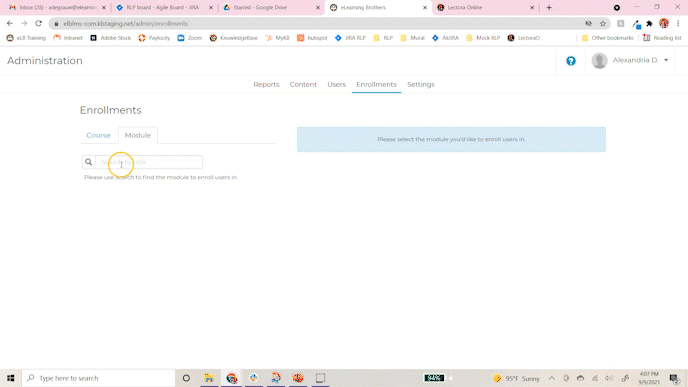Open the LectoraO bookmark
The image size is (688, 387).
[523, 38]
